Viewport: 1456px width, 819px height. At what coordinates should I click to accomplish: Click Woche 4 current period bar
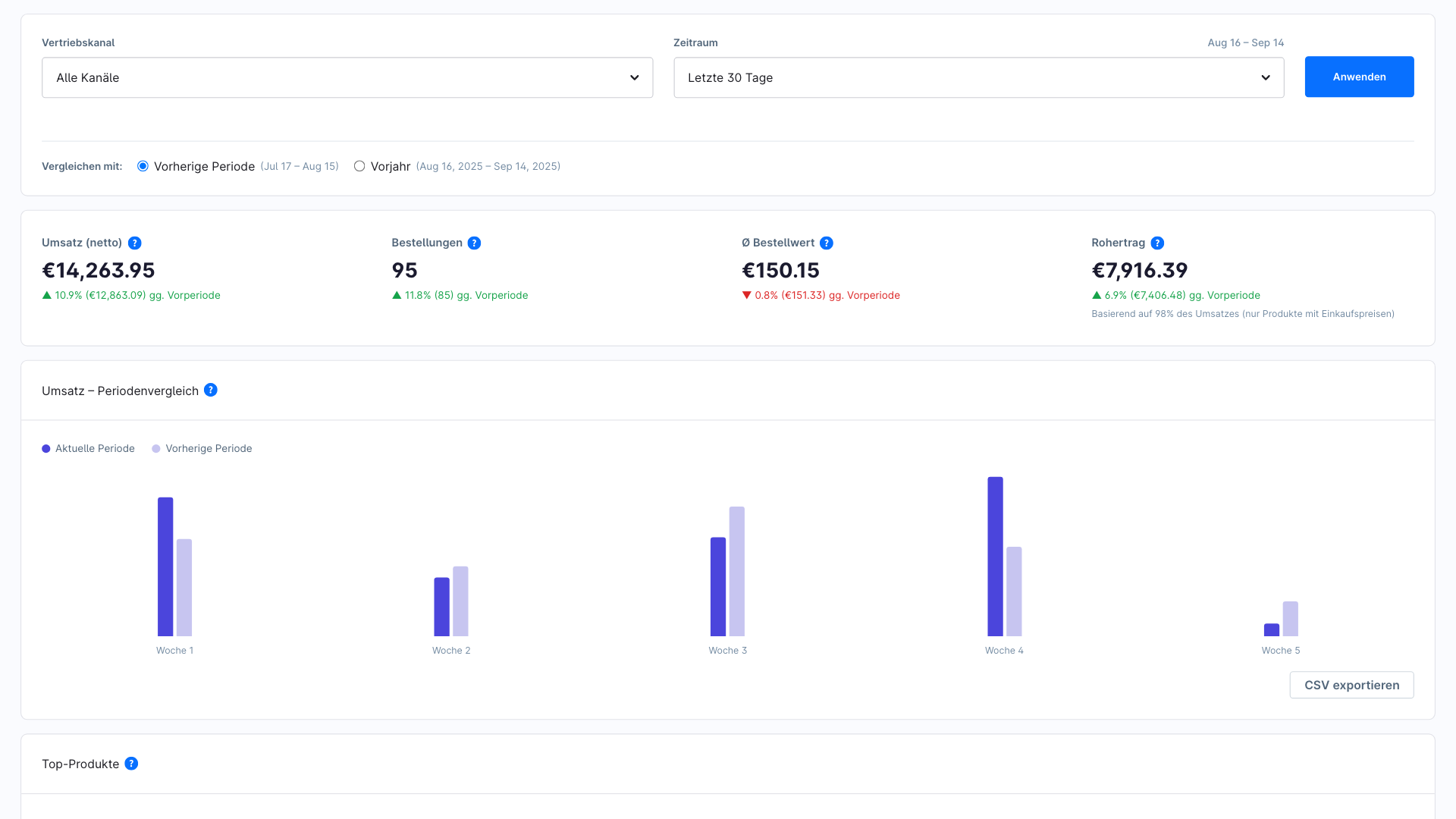995,557
